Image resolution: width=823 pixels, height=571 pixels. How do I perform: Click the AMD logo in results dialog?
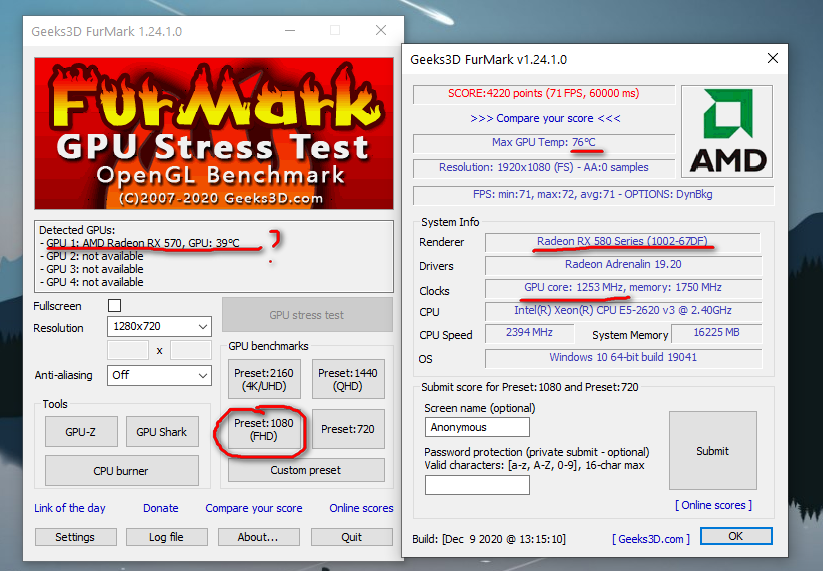727,131
